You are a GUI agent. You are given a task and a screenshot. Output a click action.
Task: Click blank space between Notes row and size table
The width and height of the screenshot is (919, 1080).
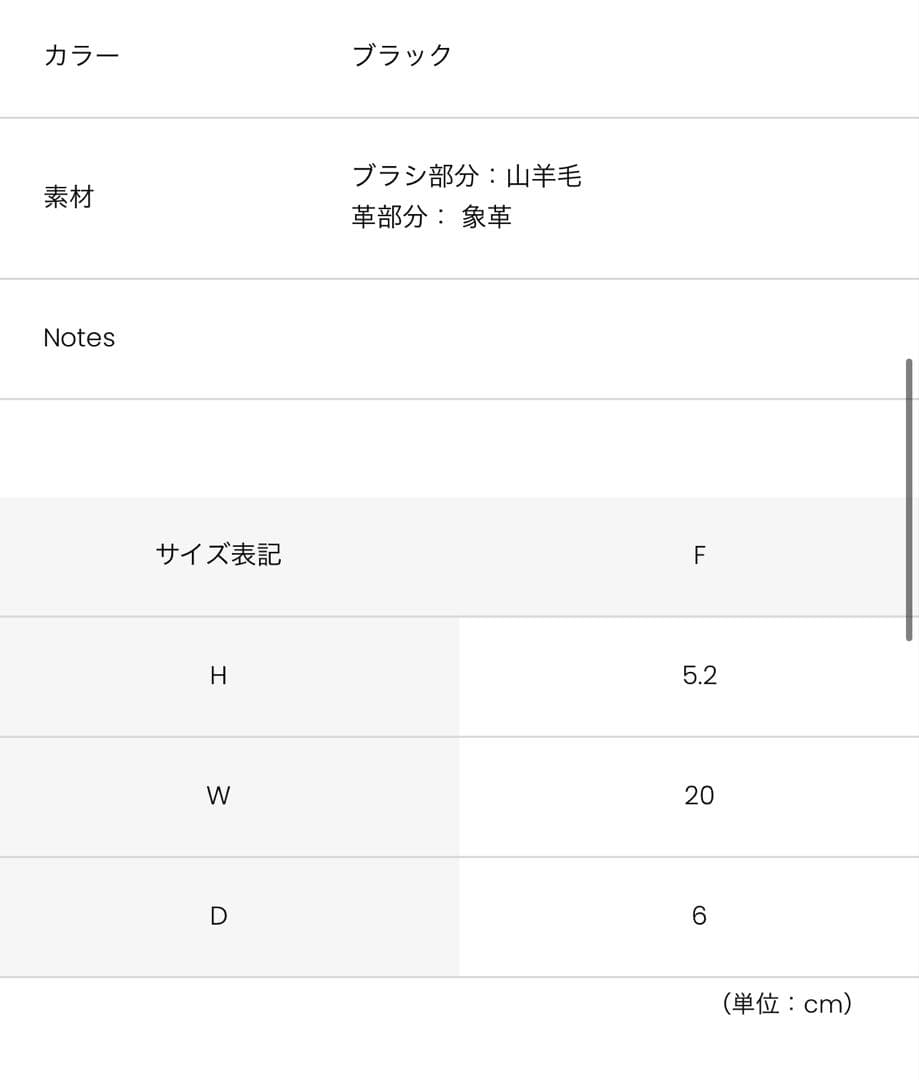click(x=450, y=448)
